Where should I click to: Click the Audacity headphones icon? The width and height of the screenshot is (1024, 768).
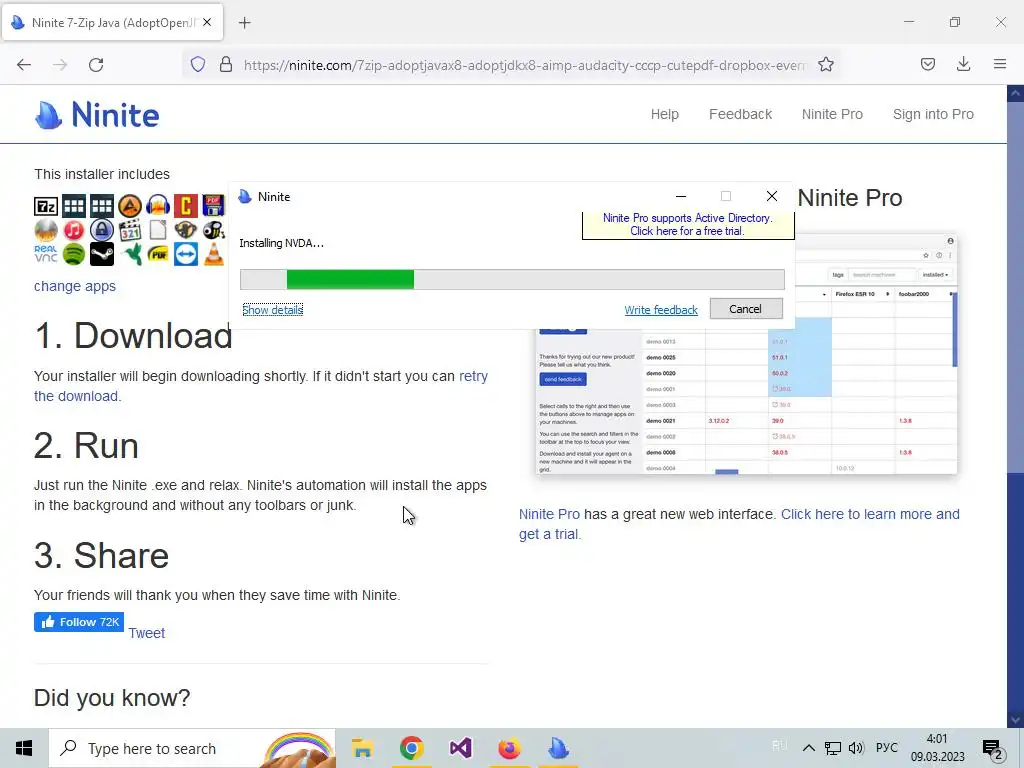click(157, 206)
